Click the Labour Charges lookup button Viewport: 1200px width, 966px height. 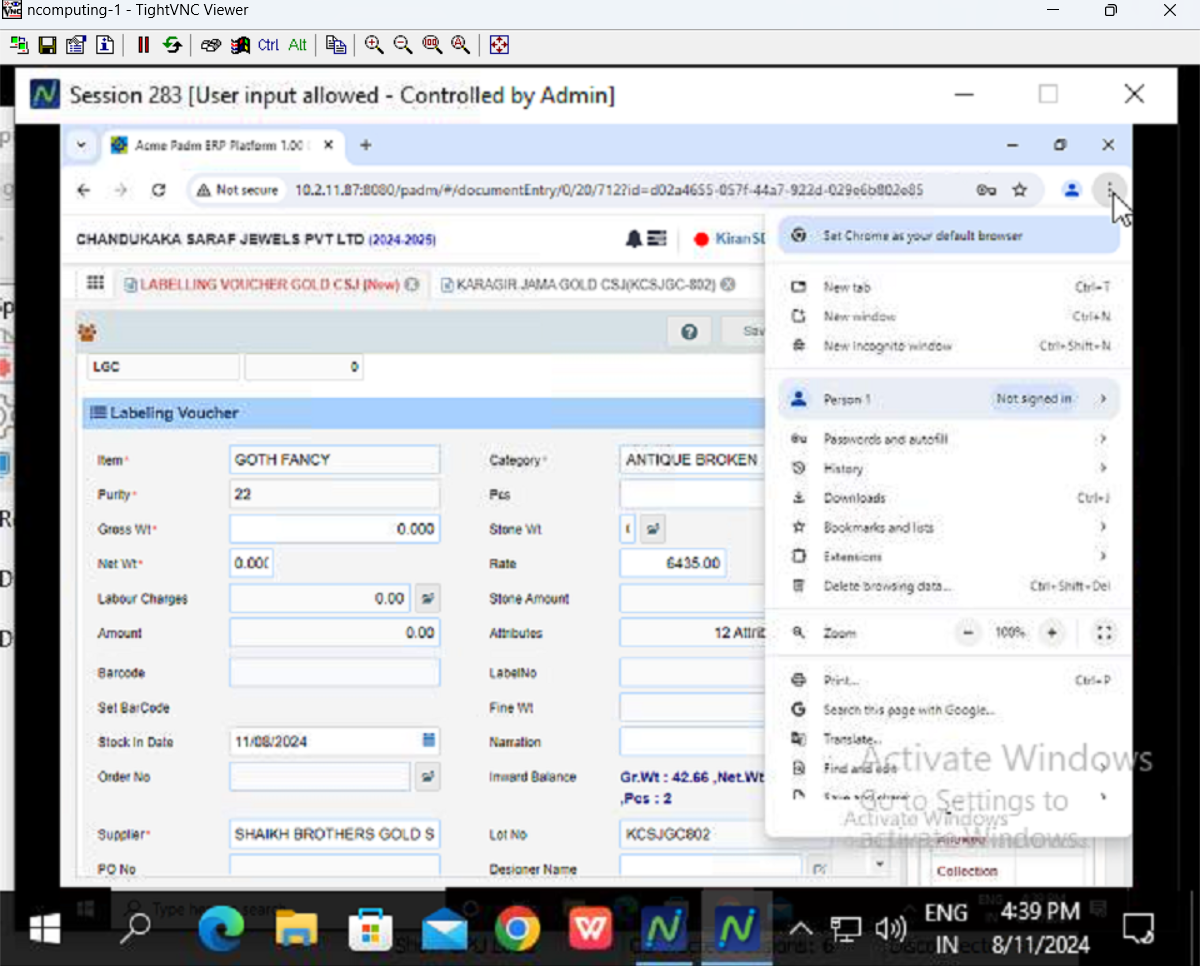[427, 599]
